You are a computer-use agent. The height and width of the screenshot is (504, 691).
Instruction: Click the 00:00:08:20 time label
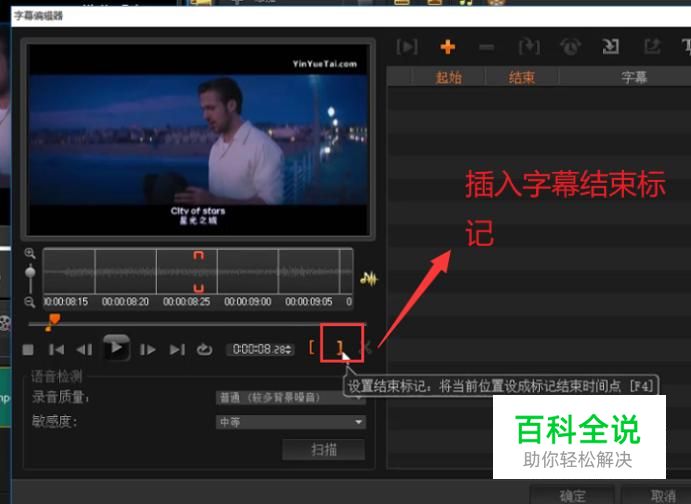pos(126,302)
